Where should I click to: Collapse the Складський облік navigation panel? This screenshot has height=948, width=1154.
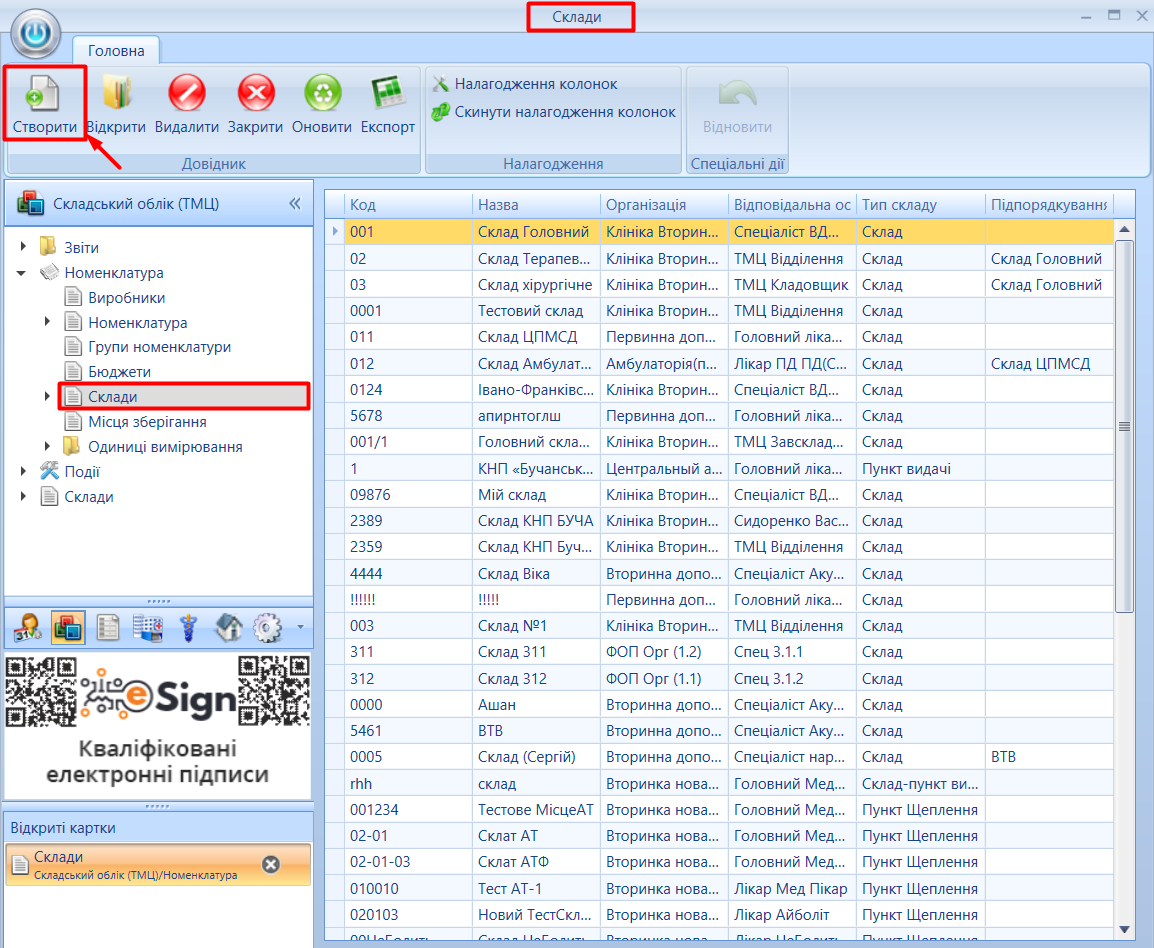[x=295, y=204]
